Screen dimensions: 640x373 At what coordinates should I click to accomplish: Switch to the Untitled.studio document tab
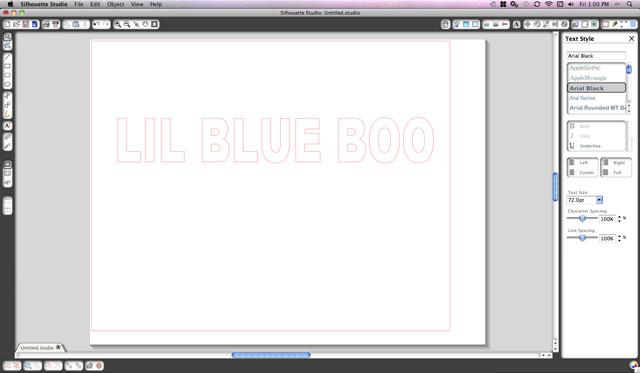tap(37, 348)
